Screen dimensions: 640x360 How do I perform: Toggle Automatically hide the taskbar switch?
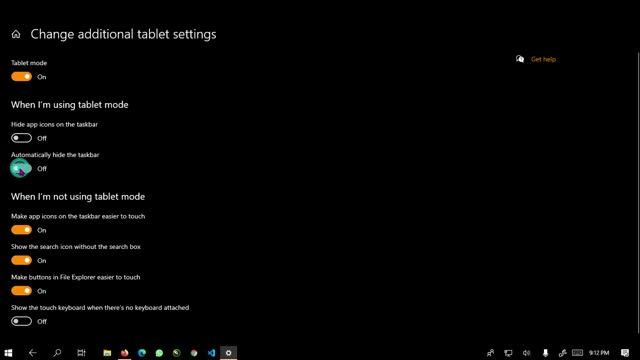tap(21, 169)
